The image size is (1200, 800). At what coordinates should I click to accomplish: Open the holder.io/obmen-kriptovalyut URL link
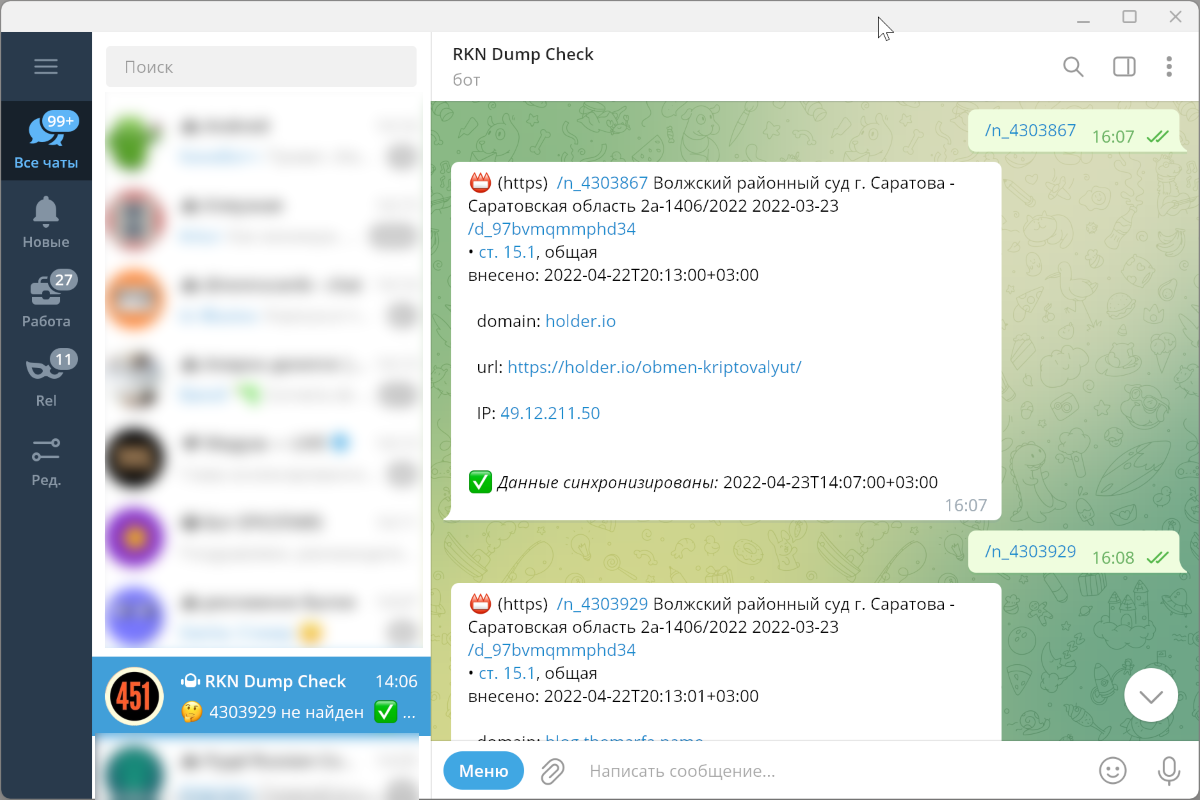click(x=654, y=367)
